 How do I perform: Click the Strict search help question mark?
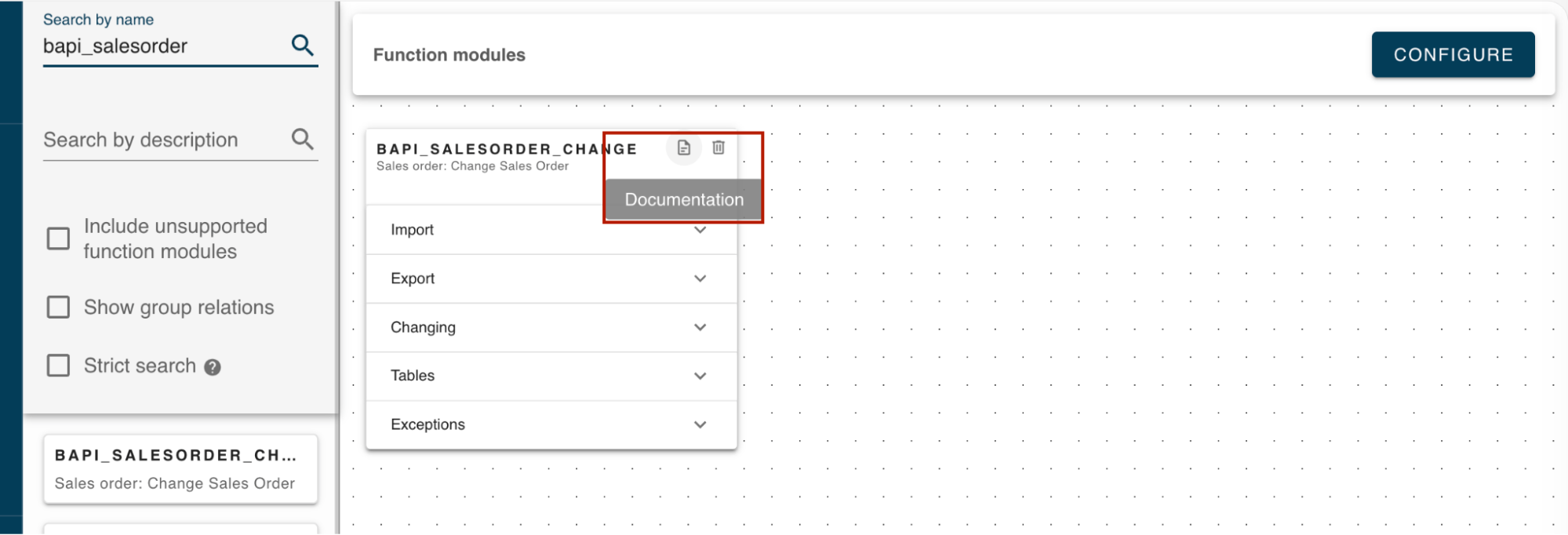[x=213, y=367]
